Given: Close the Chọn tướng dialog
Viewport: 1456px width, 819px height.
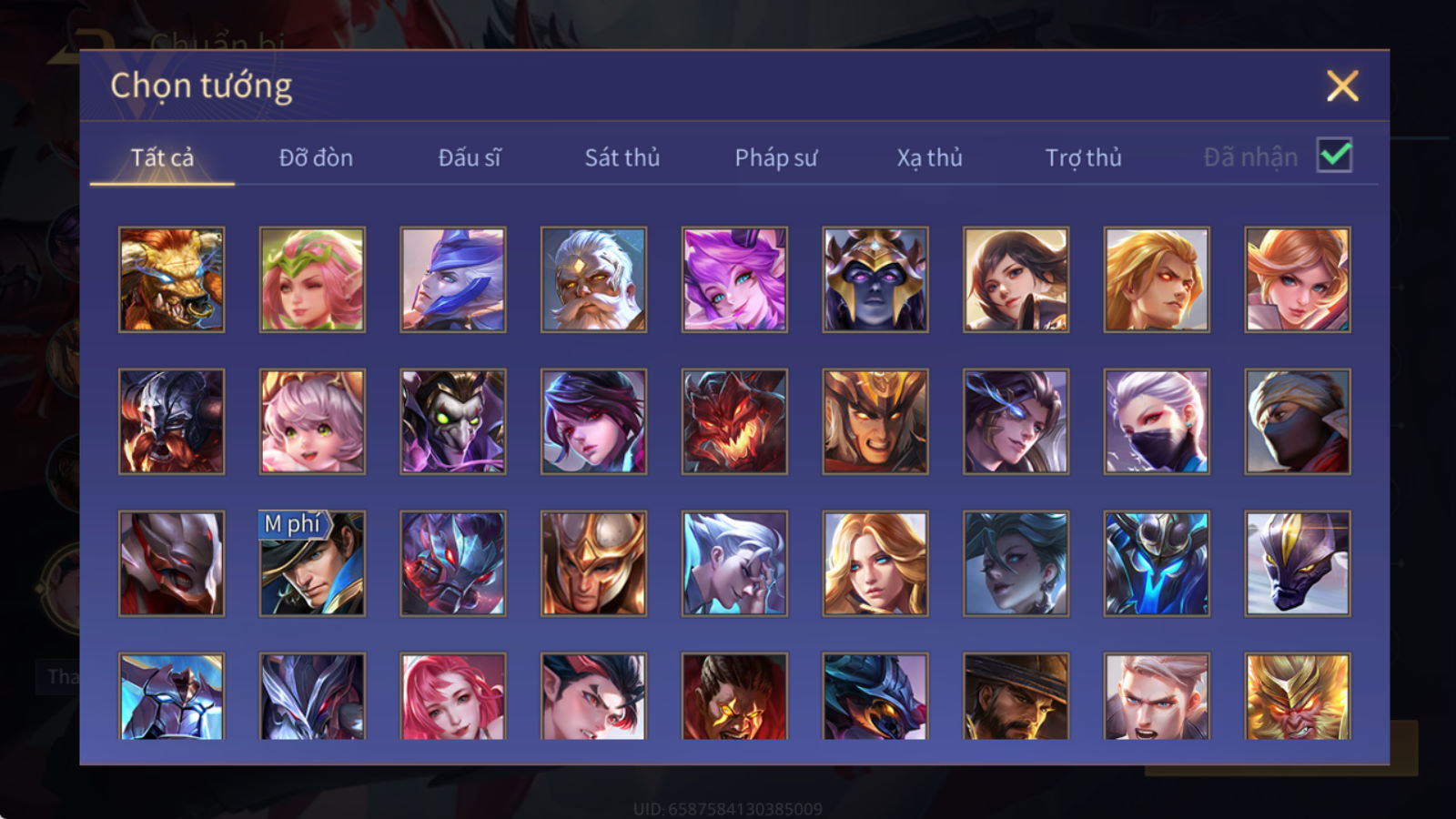Looking at the screenshot, I should pos(1342,86).
